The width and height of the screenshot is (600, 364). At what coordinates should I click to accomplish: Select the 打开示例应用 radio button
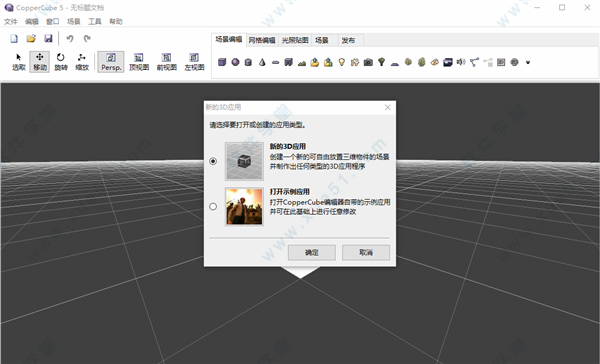[x=213, y=206]
